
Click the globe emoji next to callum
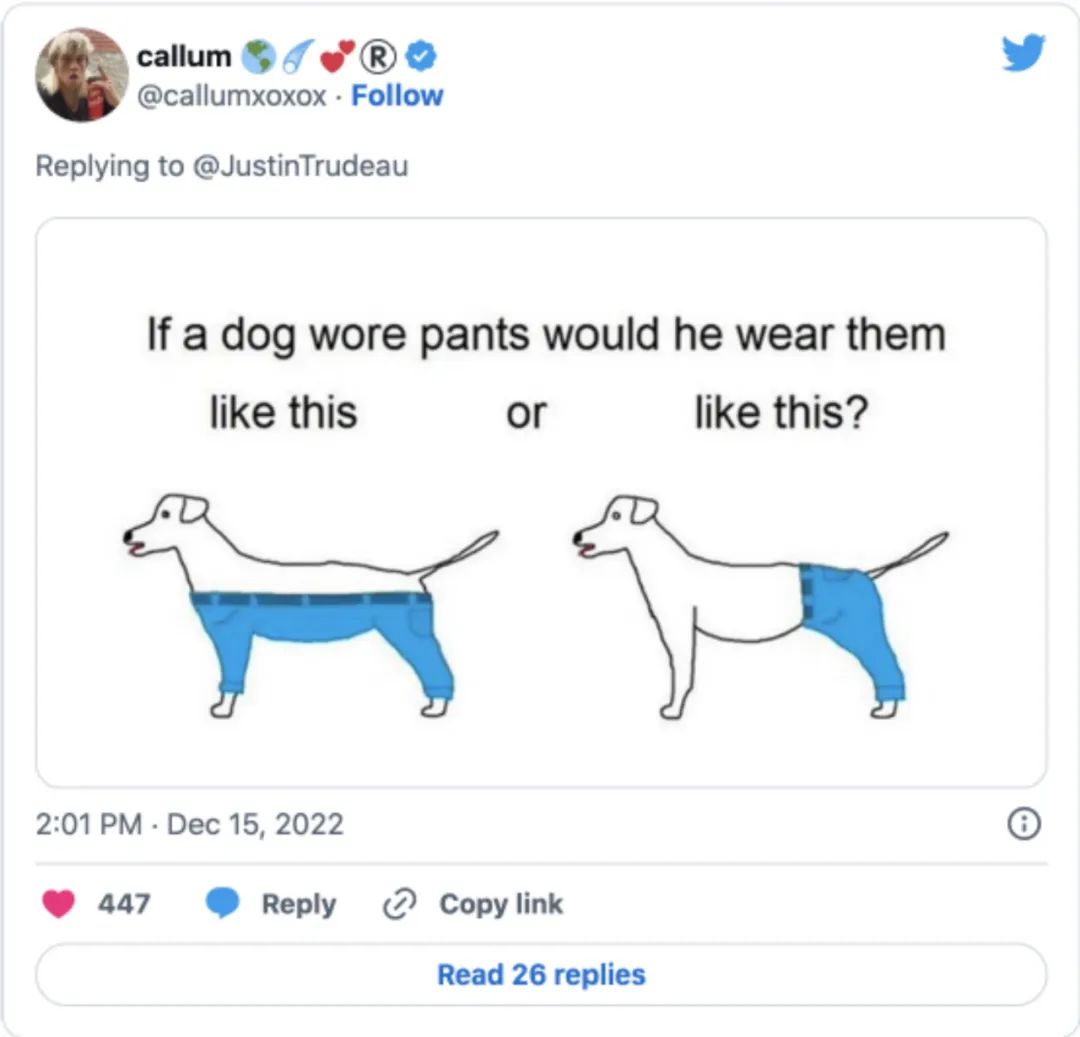click(258, 57)
